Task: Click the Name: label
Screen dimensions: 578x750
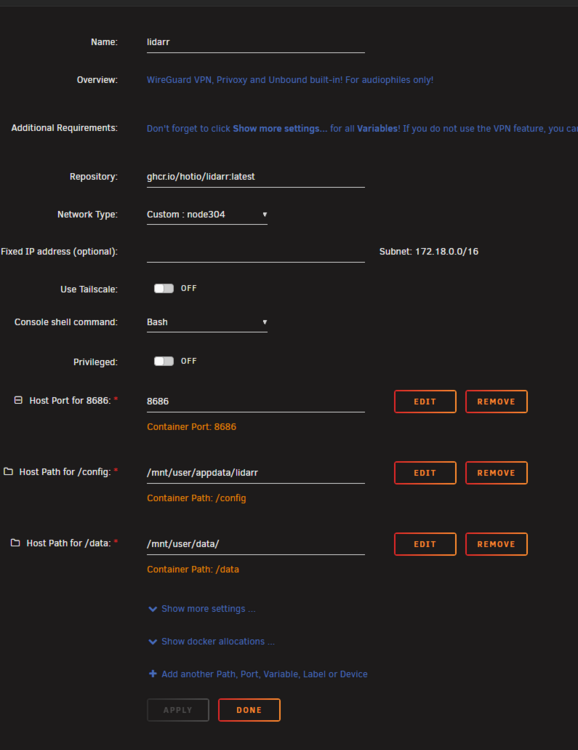Action: tap(104, 42)
